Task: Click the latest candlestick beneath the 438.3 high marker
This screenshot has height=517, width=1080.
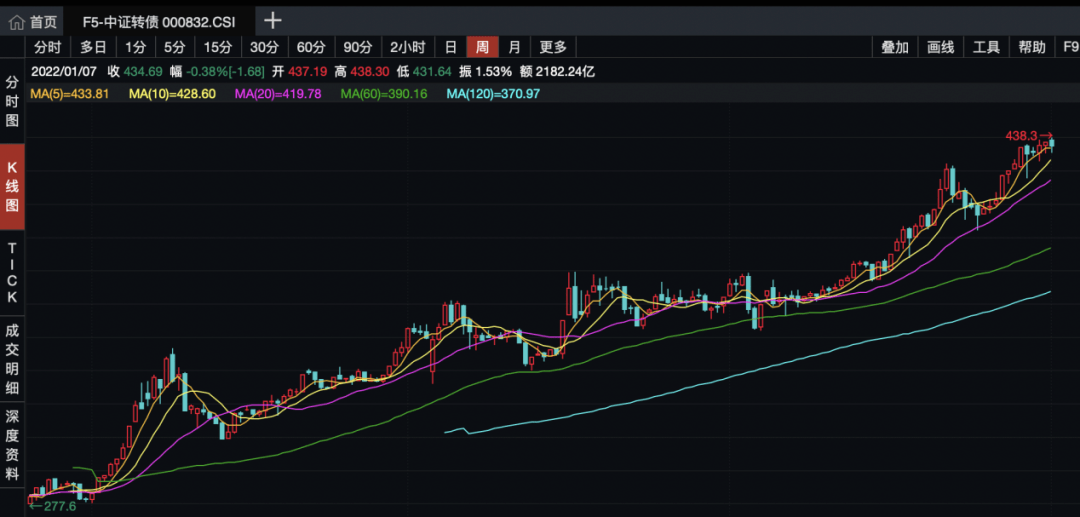Action: 1052,144
